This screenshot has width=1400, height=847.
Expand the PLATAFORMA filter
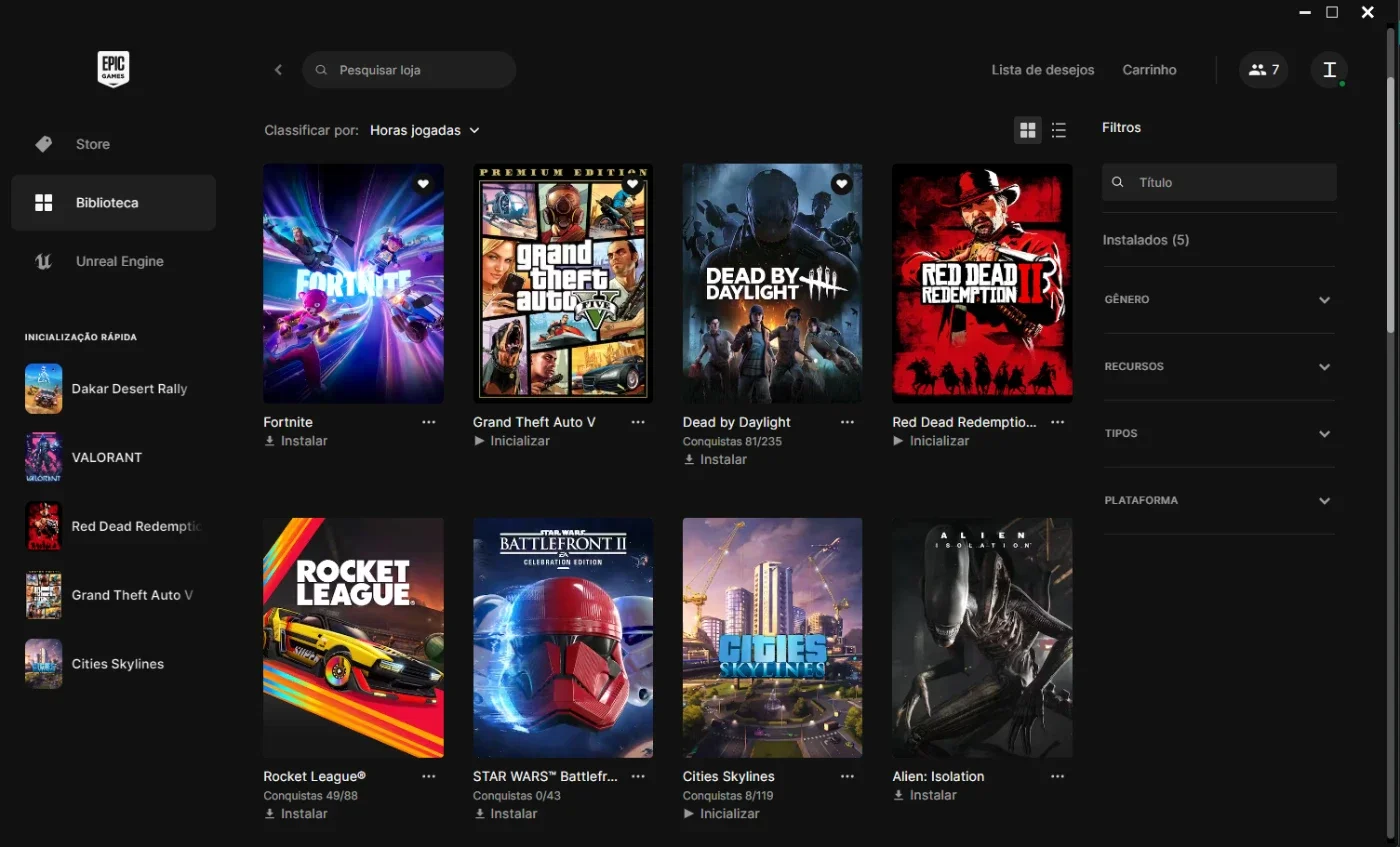(1219, 500)
